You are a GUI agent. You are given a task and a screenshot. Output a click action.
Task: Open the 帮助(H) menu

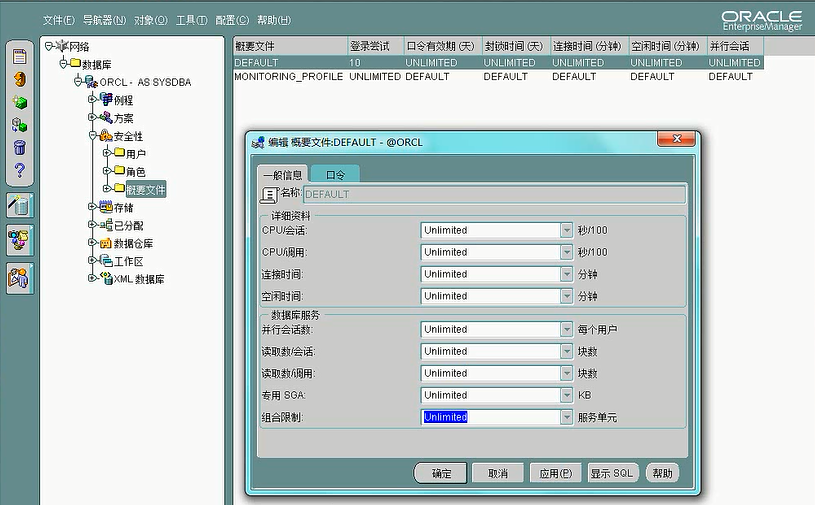coord(274,20)
